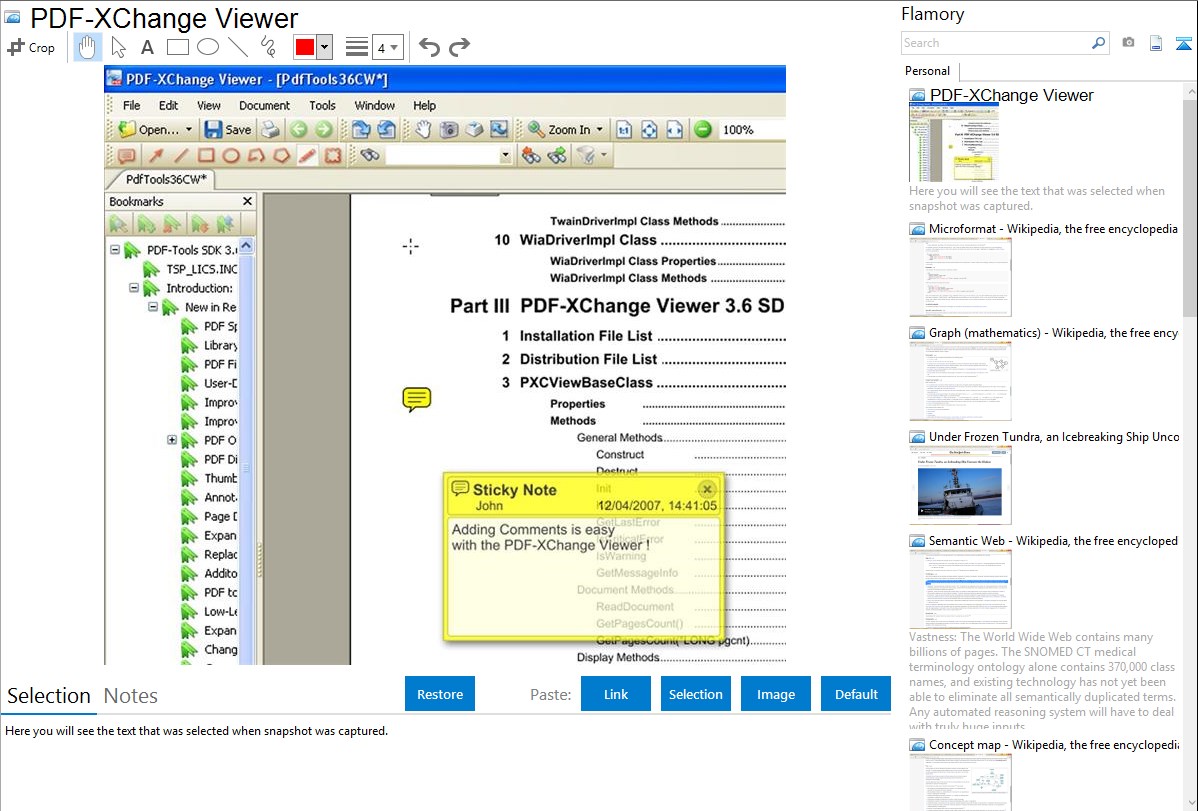Click the Selection paste button
Viewport: 1198px width, 811px height.
[x=695, y=694]
